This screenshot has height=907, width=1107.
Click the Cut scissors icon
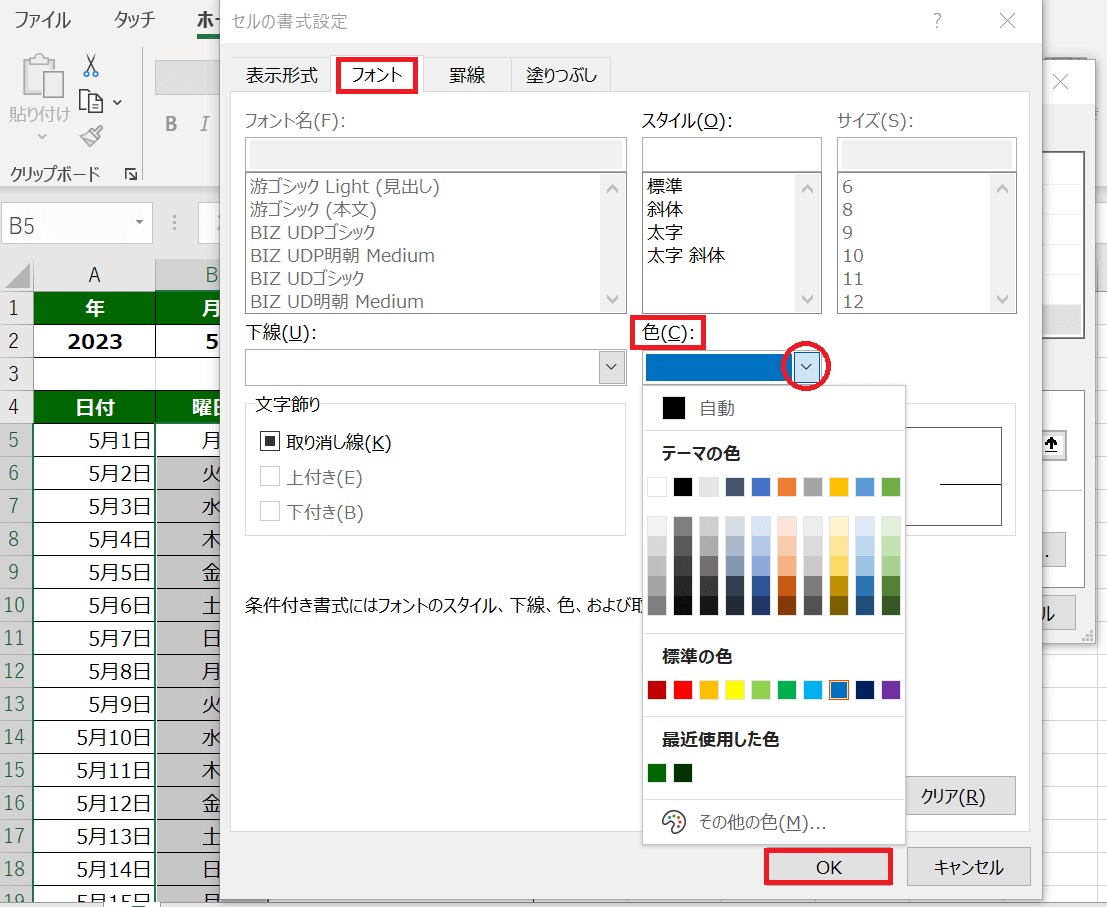click(91, 67)
